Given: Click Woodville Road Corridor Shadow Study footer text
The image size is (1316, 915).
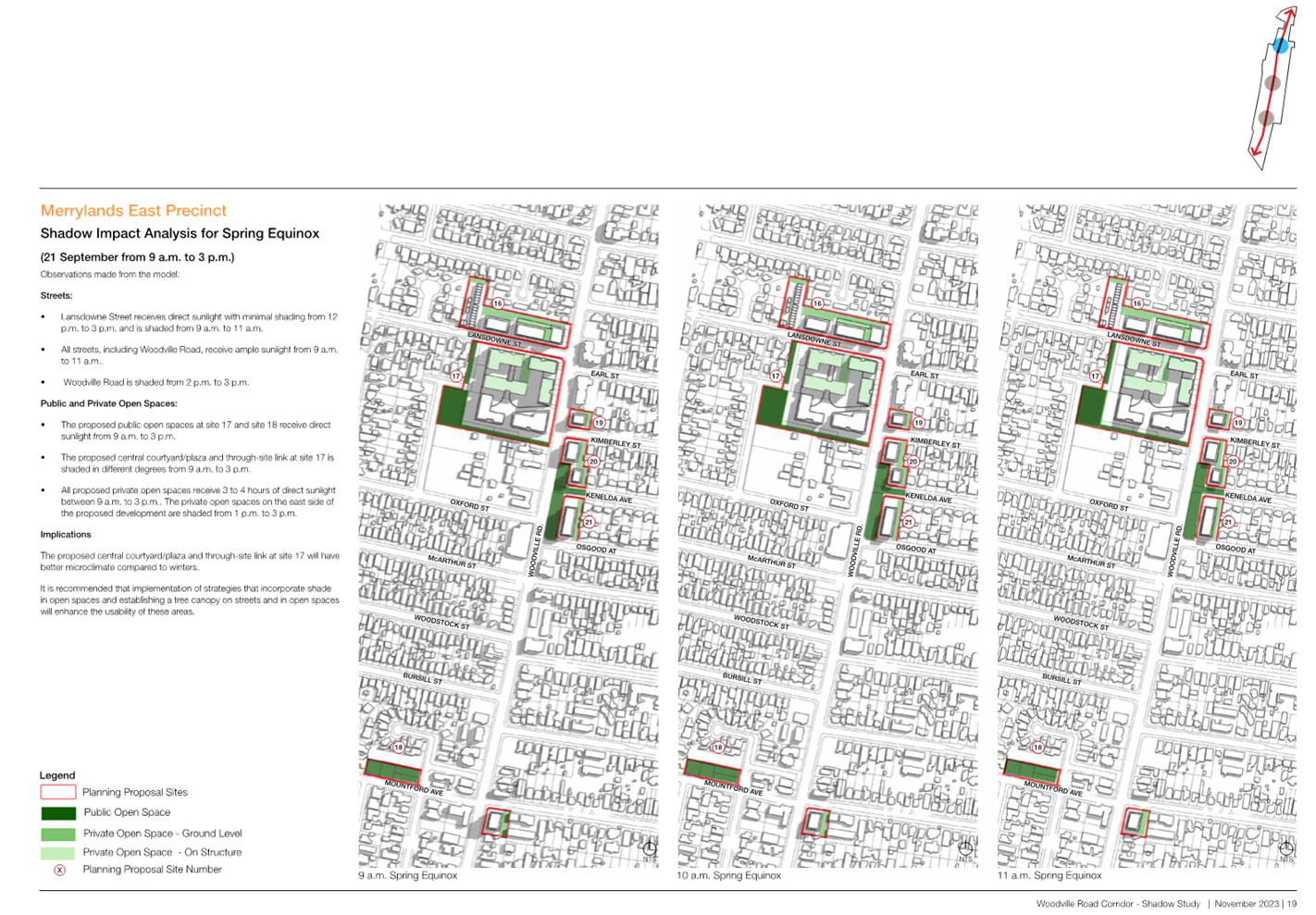Looking at the screenshot, I should pos(1118,904).
